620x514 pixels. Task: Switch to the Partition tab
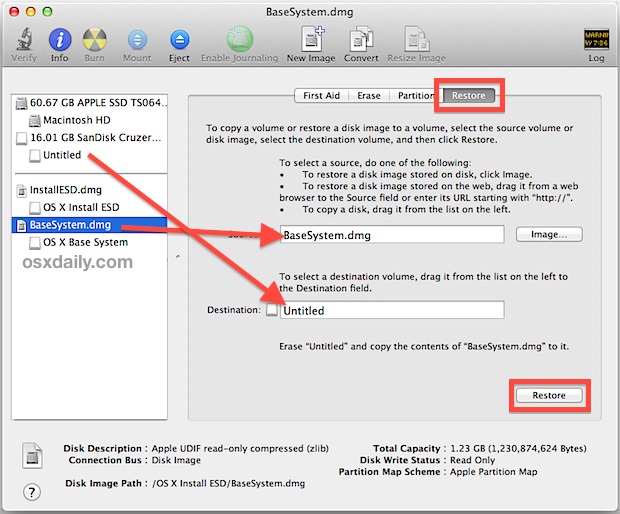click(x=416, y=96)
